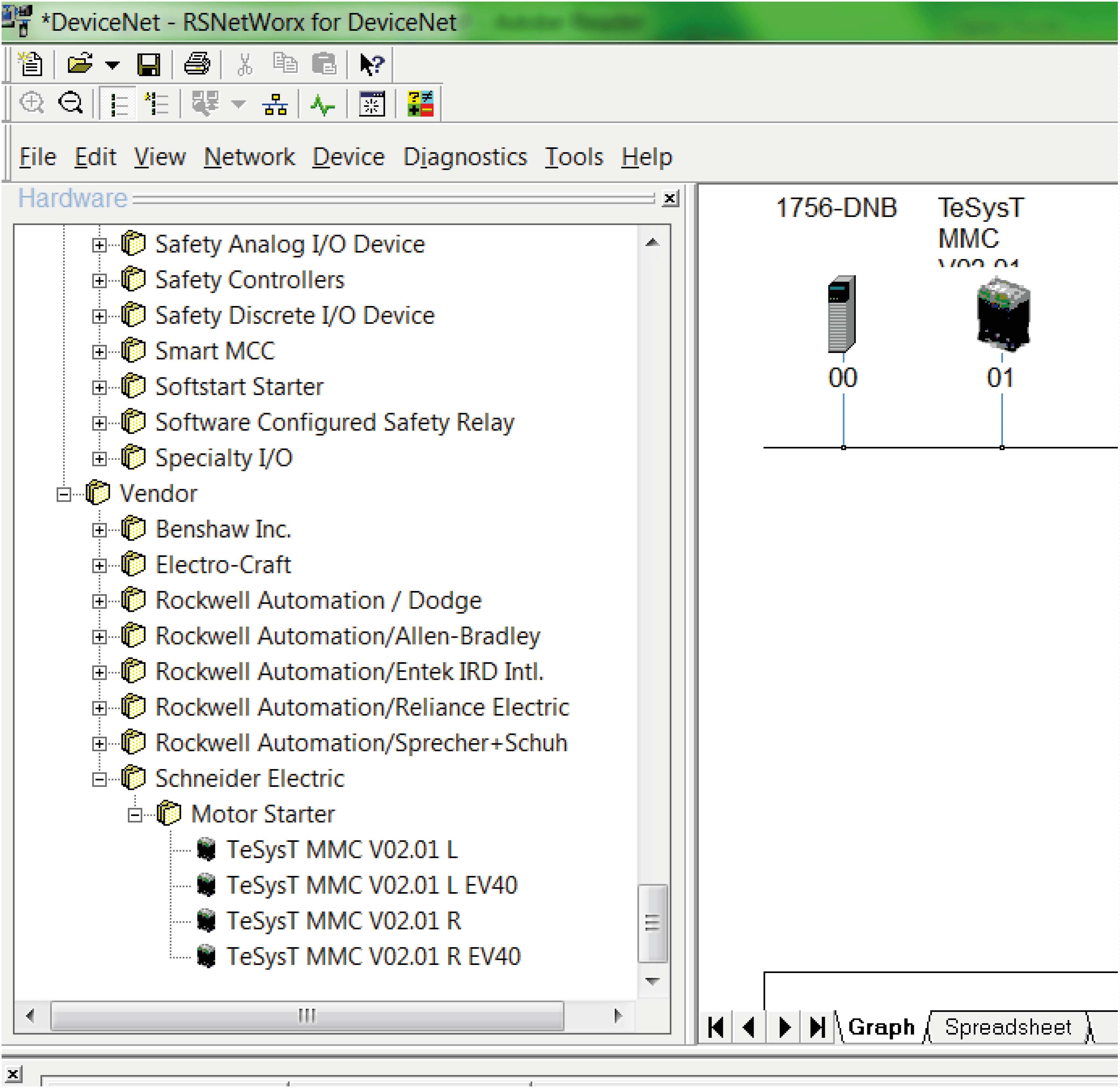Select Rockwell Automation/Entek IRD Intl. folder
This screenshot has height=1088, width=1120.
pos(349,672)
